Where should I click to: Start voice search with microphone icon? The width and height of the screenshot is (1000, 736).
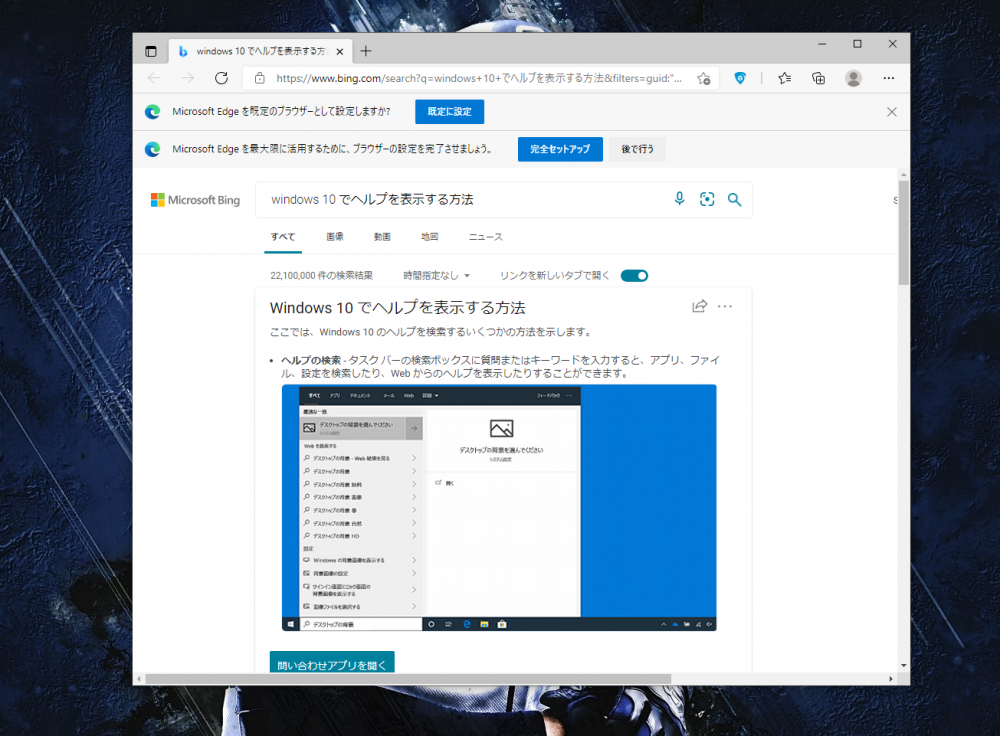[x=680, y=199]
